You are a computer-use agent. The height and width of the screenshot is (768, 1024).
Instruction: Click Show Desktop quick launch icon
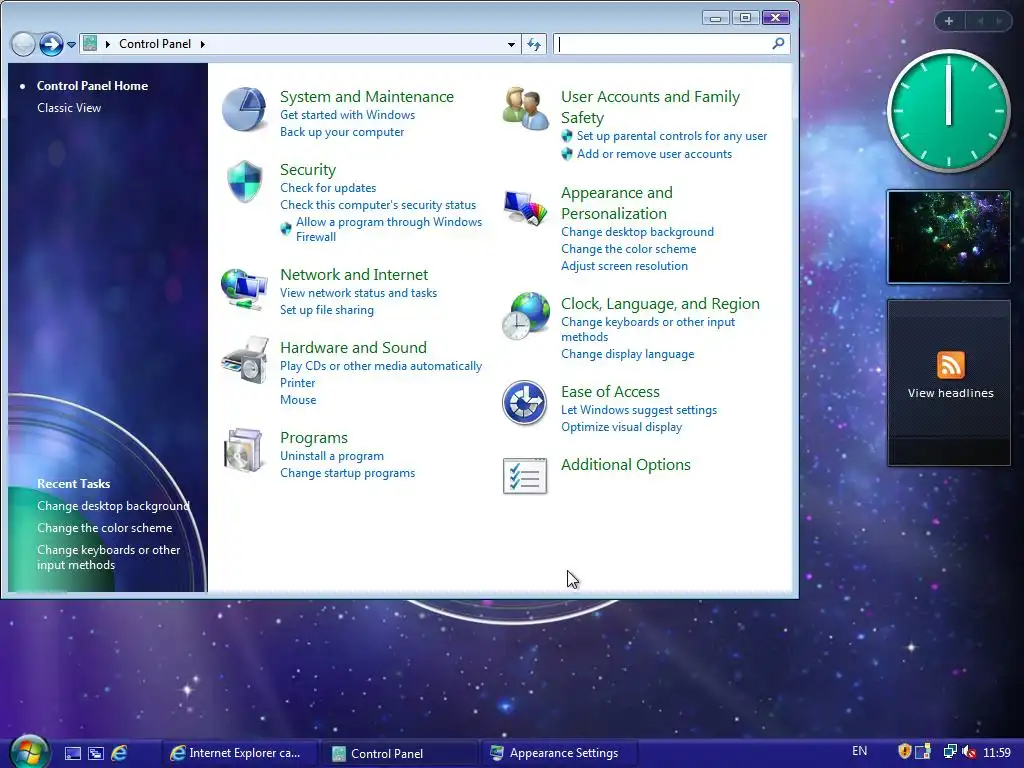pos(73,754)
